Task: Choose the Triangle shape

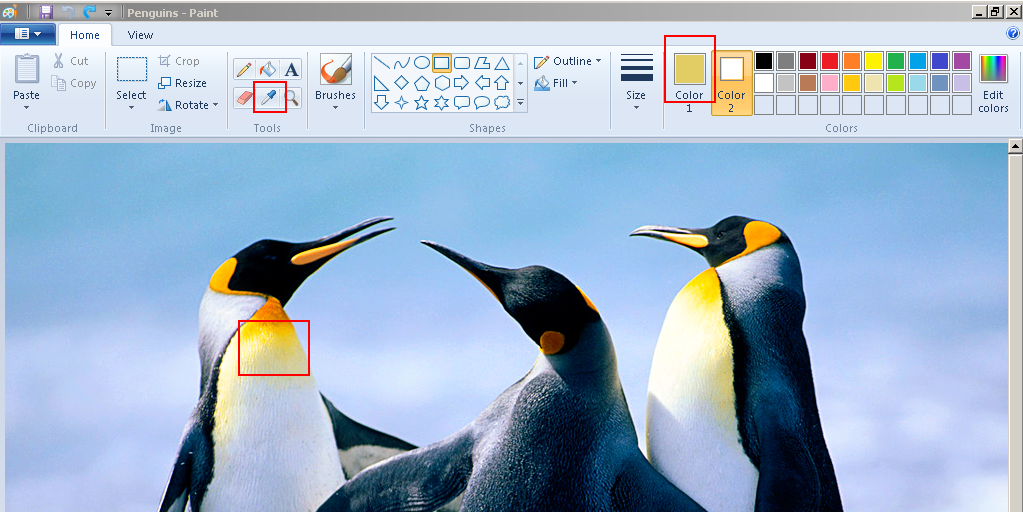Action: [502, 63]
